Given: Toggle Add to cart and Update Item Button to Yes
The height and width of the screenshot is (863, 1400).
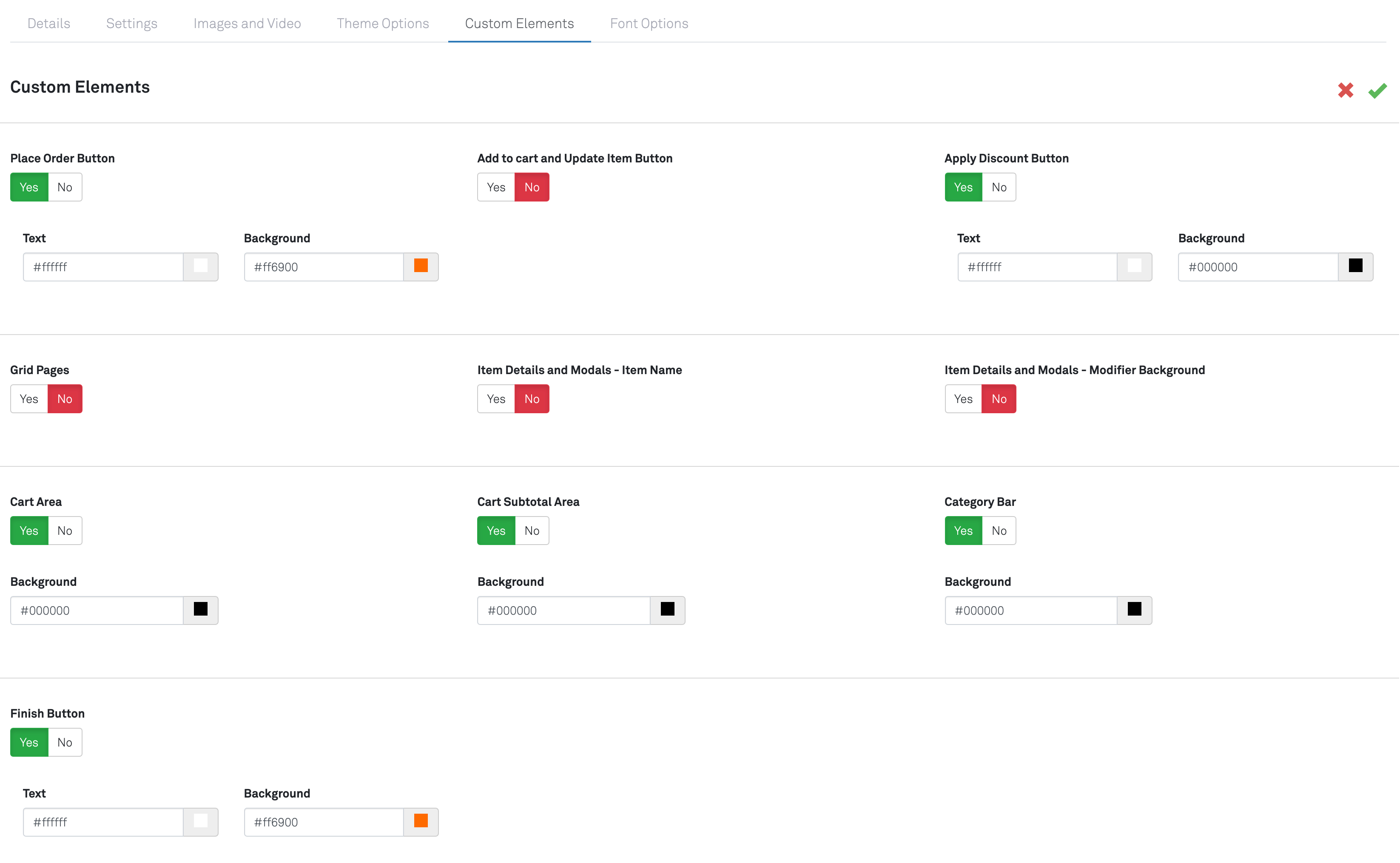Looking at the screenshot, I should (x=496, y=187).
